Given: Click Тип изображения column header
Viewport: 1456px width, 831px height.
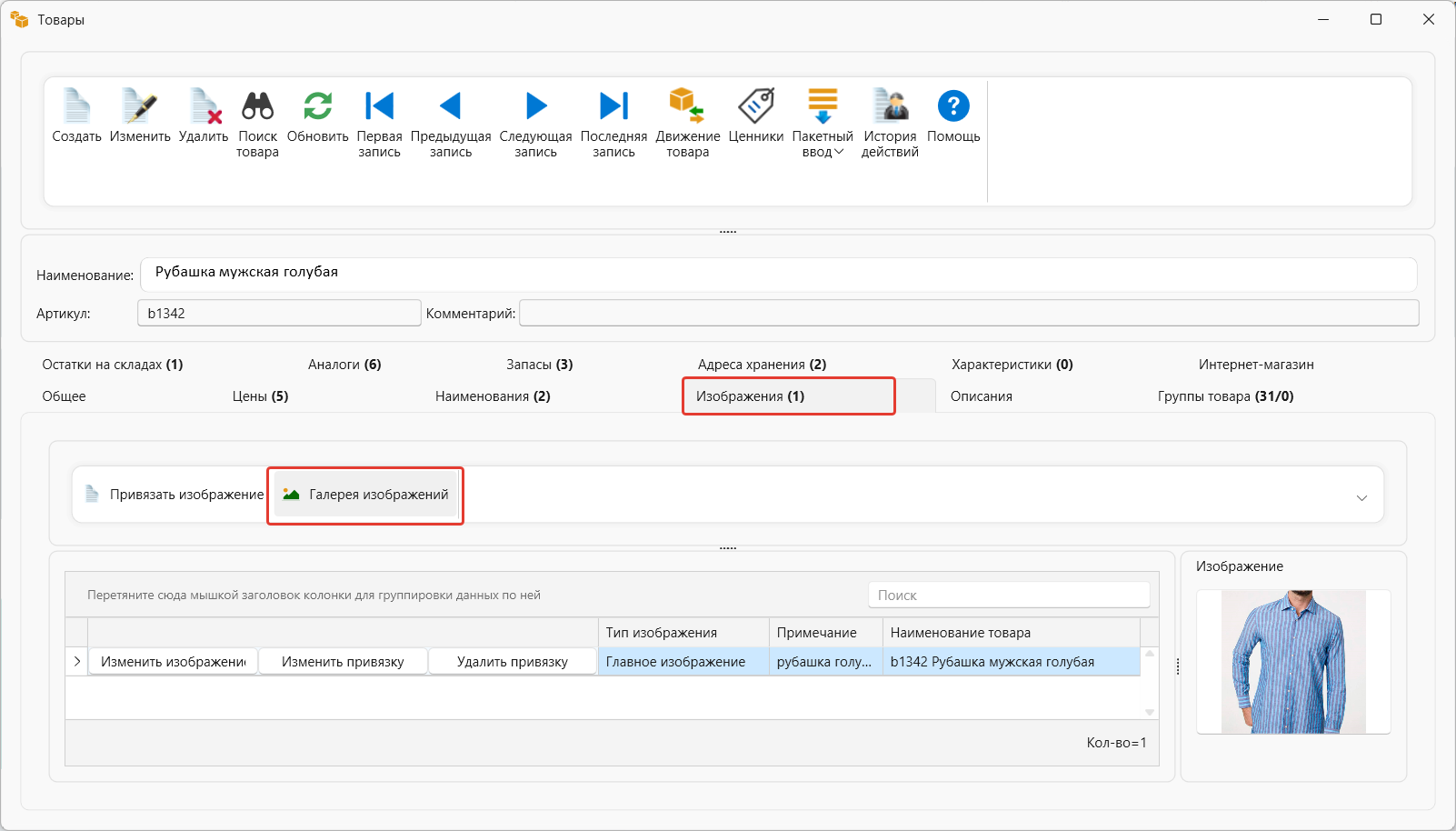Looking at the screenshot, I should click(x=683, y=633).
